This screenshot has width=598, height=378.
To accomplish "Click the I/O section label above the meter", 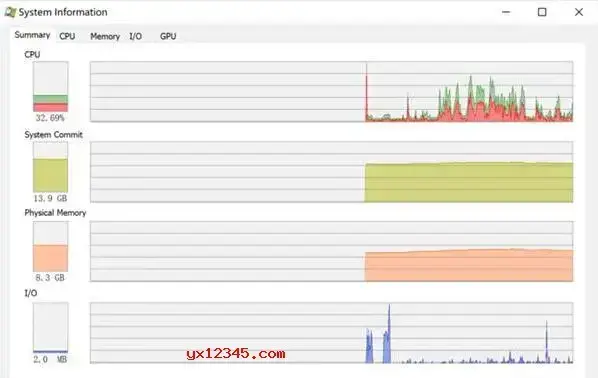I will (31, 293).
